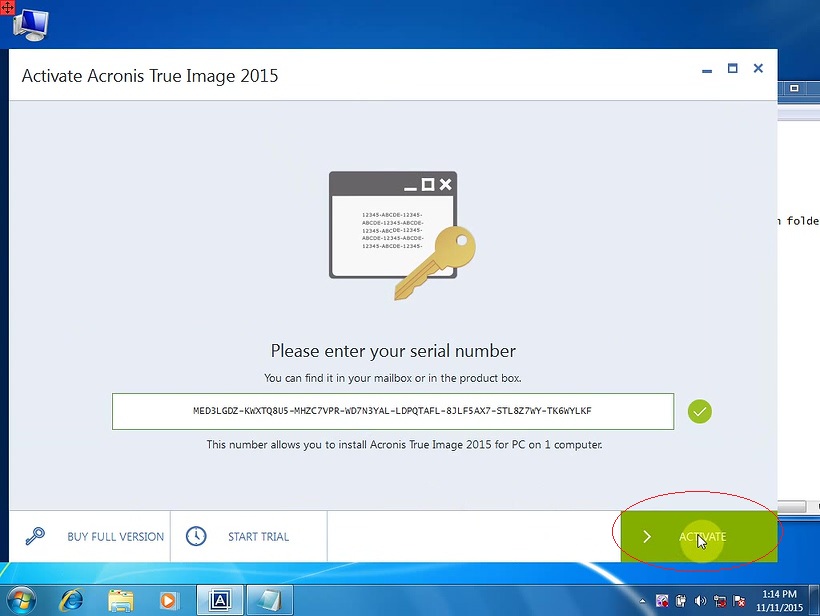Click the serial number input field
This screenshot has width=820, height=616.
click(x=393, y=412)
